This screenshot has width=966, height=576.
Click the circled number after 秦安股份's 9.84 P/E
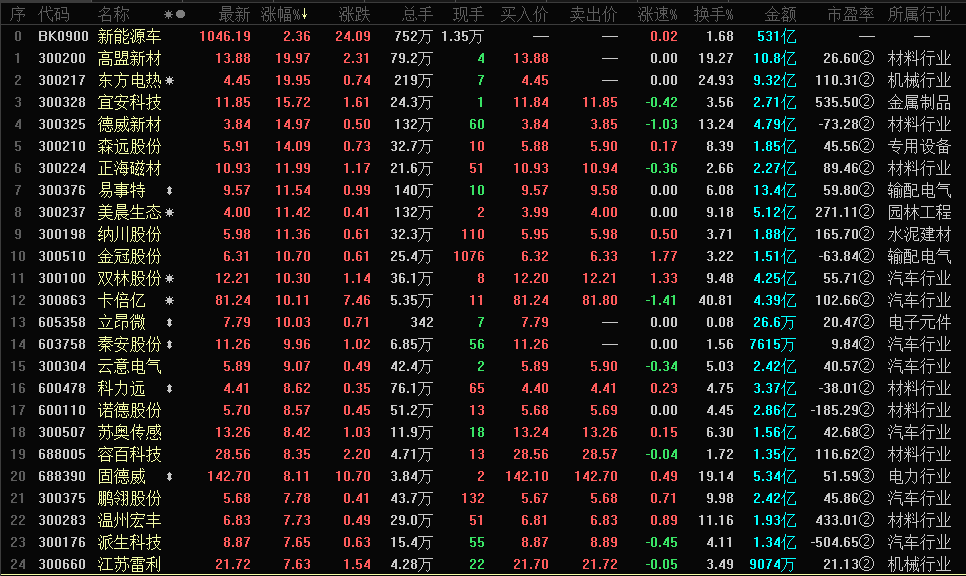coord(866,344)
